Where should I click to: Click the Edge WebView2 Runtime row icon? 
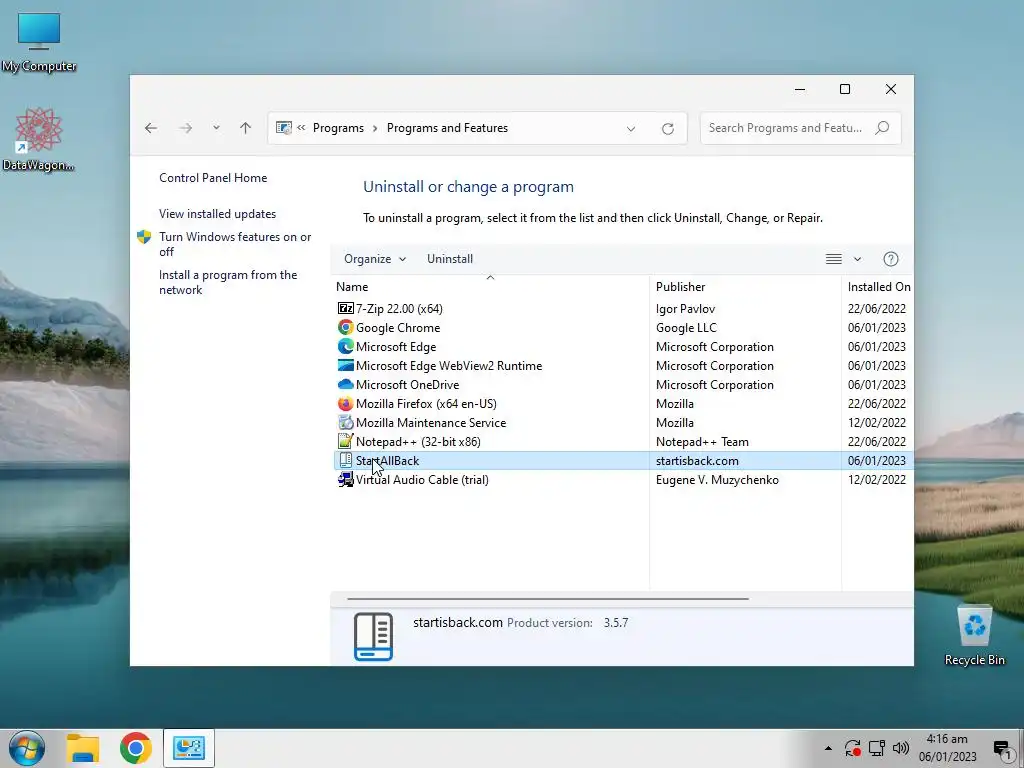coord(345,365)
